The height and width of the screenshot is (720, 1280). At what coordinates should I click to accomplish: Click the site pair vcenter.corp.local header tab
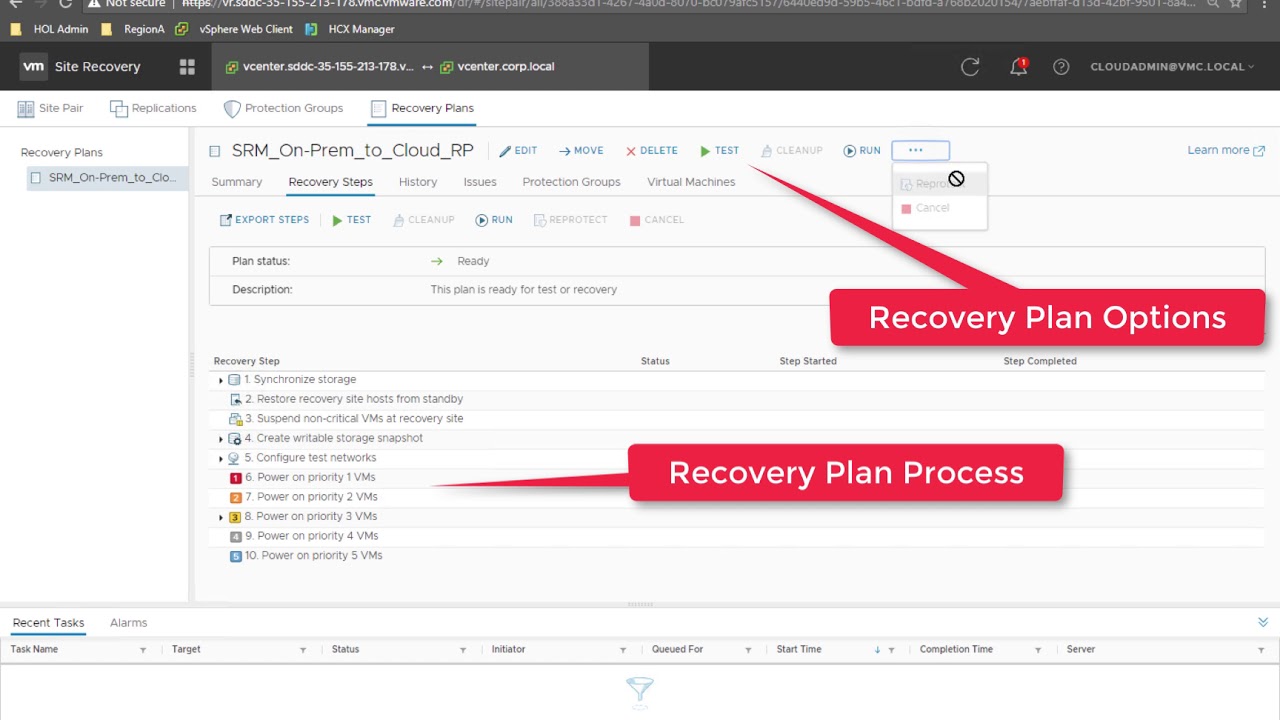[497, 67]
